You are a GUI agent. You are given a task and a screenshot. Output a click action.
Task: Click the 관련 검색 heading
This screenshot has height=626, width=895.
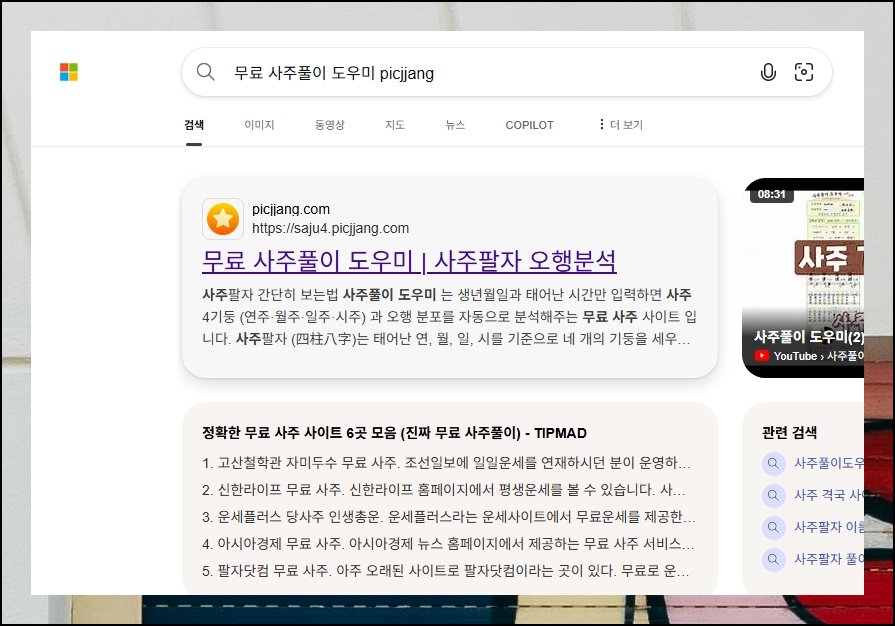point(789,433)
